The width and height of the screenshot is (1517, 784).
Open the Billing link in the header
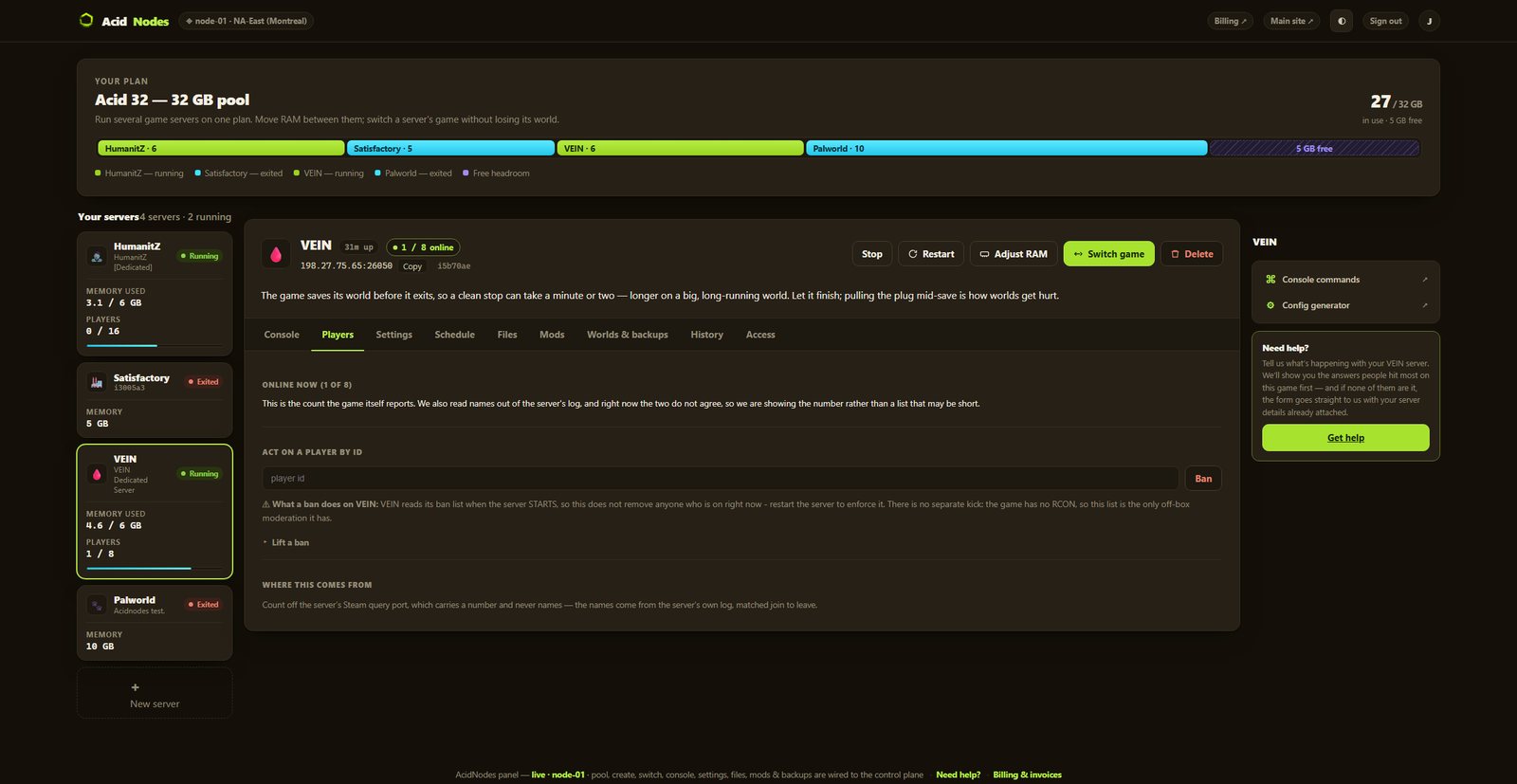[x=1231, y=21]
